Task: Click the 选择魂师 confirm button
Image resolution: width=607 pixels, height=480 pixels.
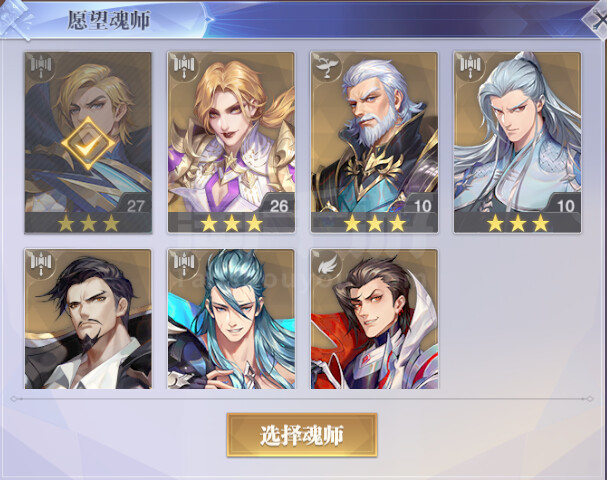Action: (302, 435)
